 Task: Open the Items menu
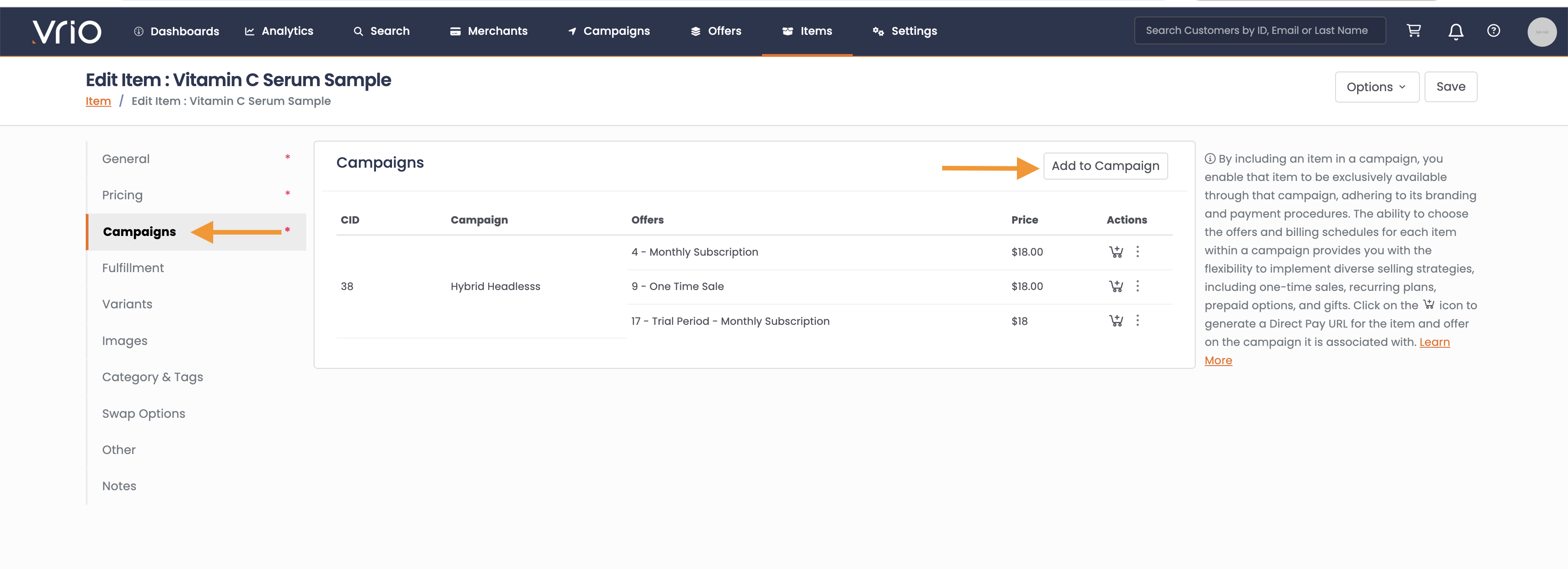point(807,31)
